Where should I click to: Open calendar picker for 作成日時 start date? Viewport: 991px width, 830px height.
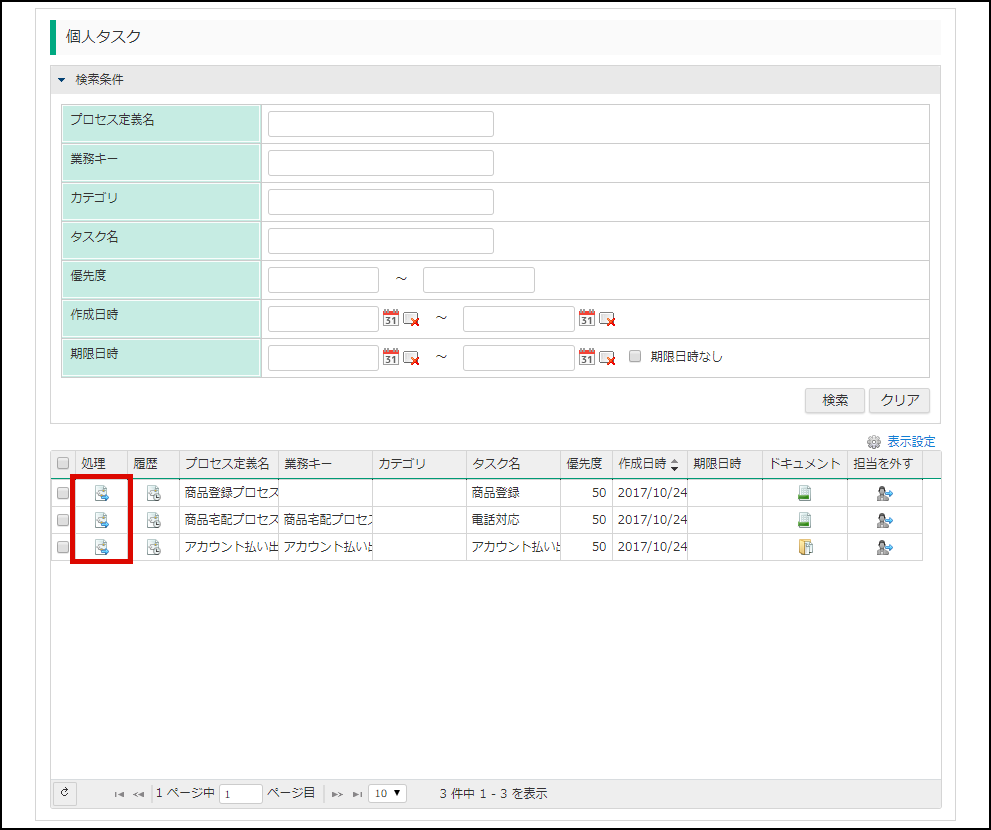391,318
